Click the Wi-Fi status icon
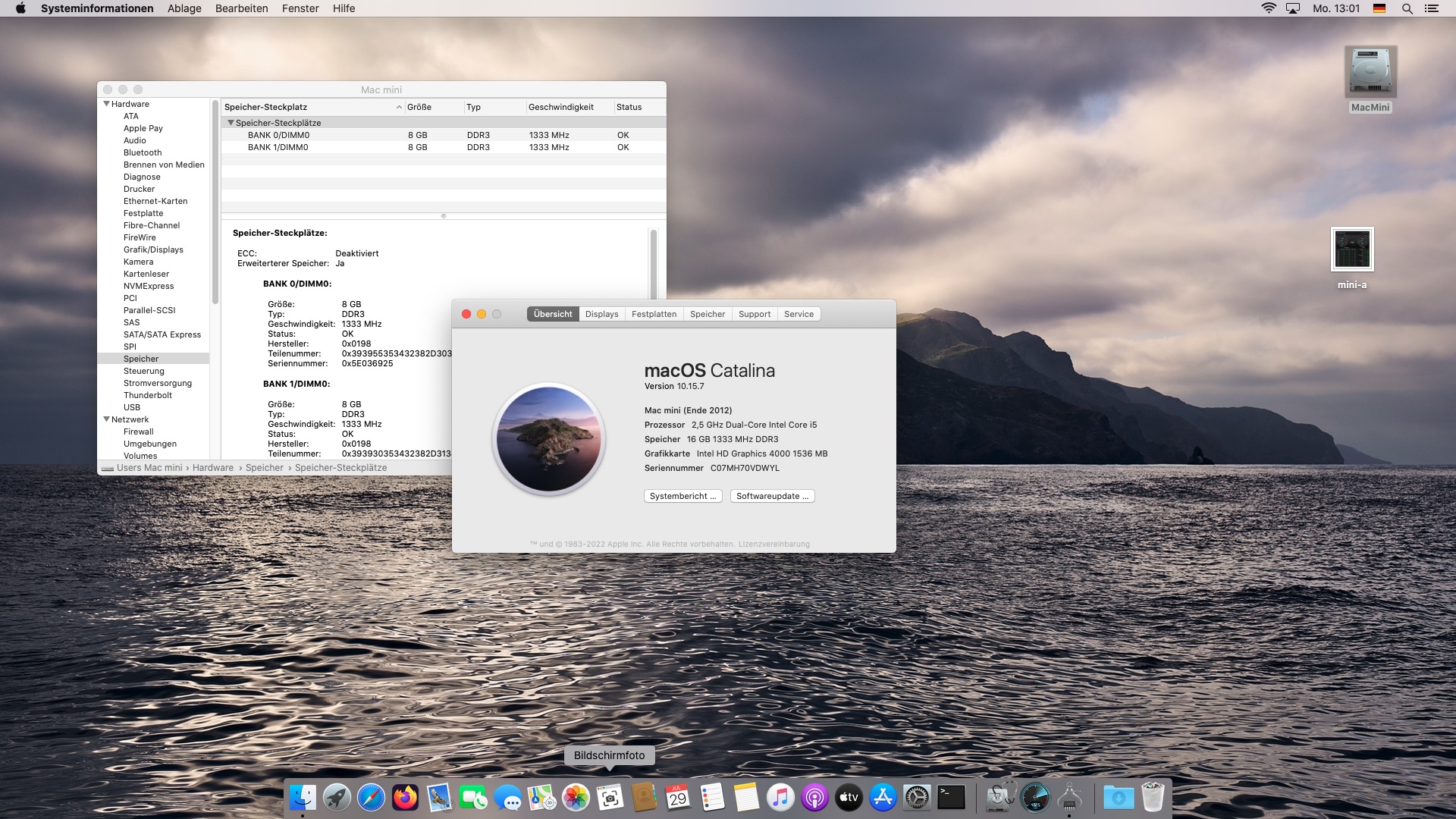This screenshot has width=1456, height=819. (x=1269, y=8)
